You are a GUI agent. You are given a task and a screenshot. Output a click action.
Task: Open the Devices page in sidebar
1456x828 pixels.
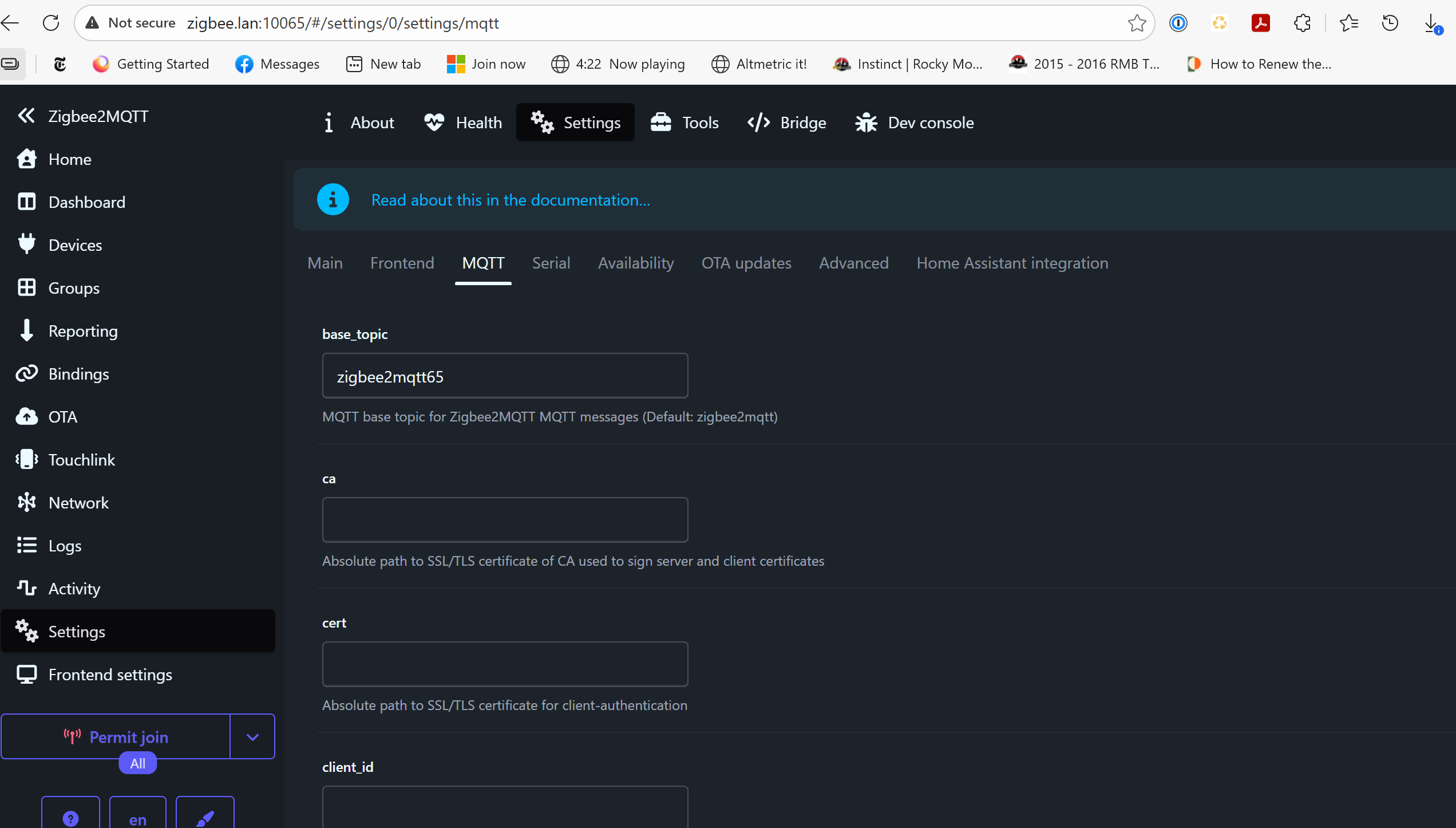(74, 245)
